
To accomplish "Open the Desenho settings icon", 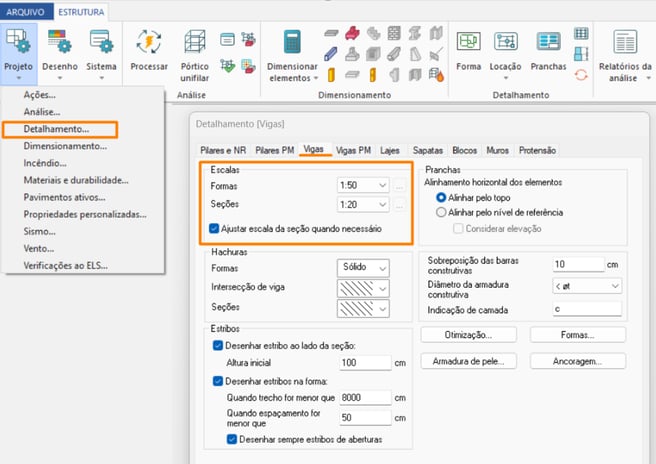I will (61, 42).
